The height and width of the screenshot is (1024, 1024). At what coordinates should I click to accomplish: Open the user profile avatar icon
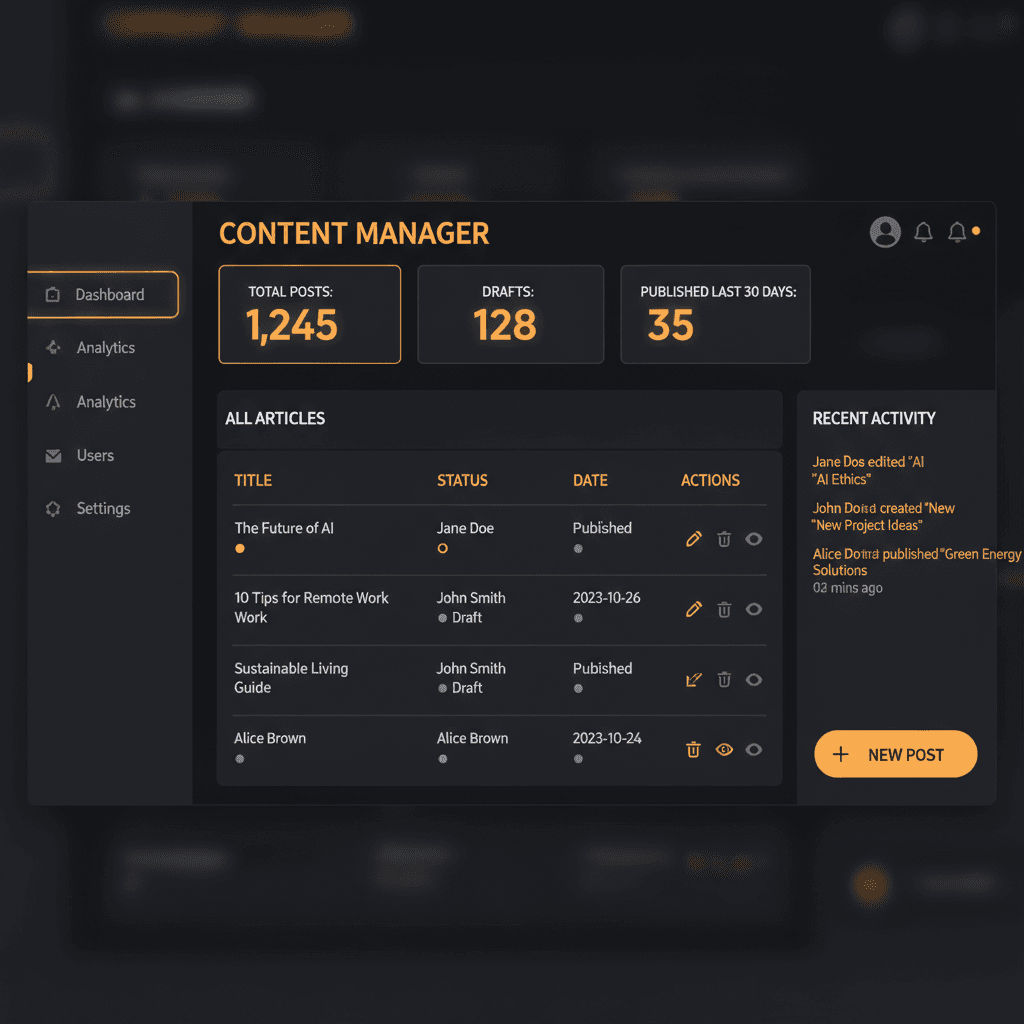pos(885,232)
